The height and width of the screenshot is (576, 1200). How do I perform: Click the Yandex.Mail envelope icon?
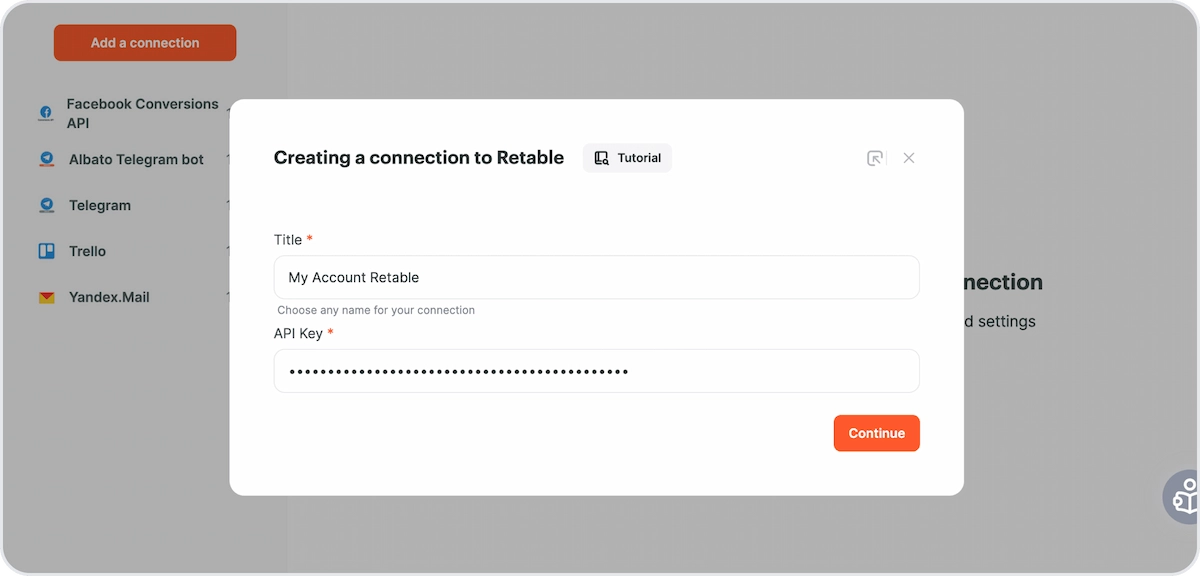pyautogui.click(x=46, y=297)
